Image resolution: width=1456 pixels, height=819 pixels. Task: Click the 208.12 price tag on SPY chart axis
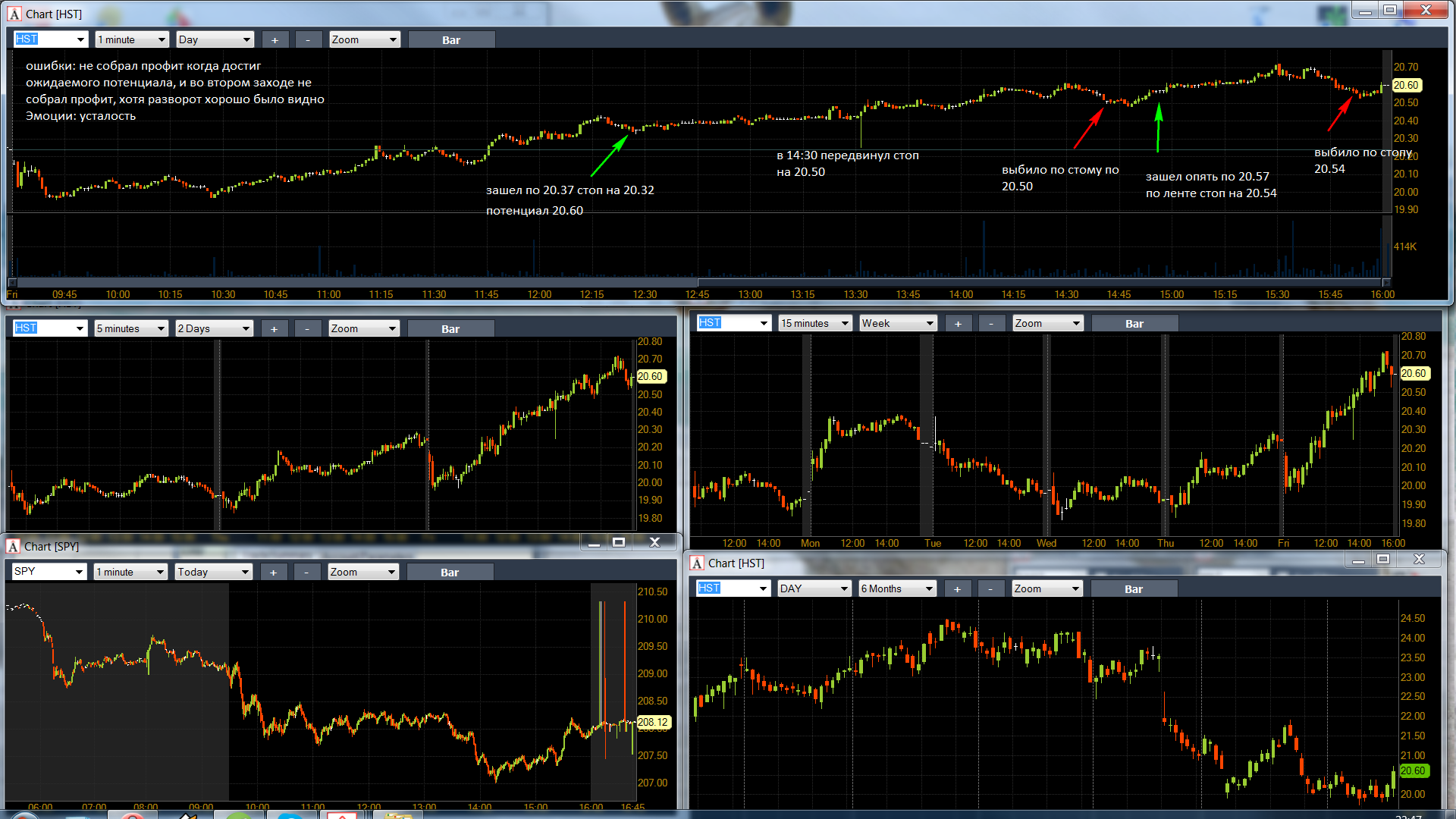coord(654,722)
